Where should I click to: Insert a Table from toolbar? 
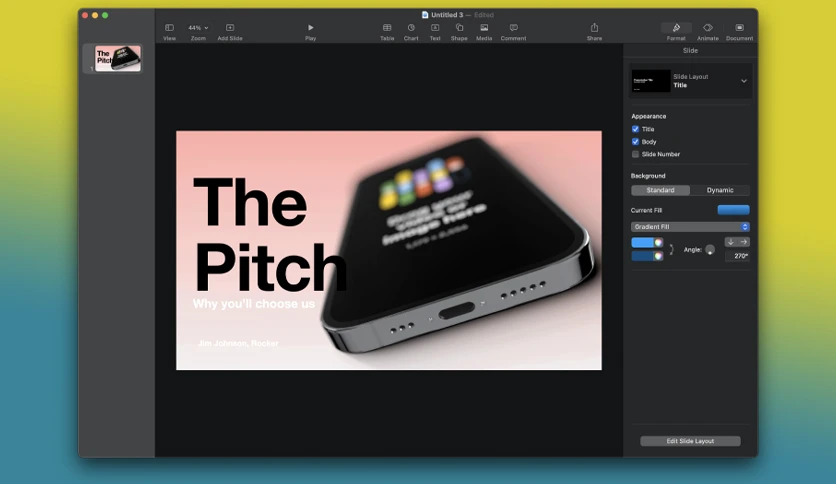387,28
